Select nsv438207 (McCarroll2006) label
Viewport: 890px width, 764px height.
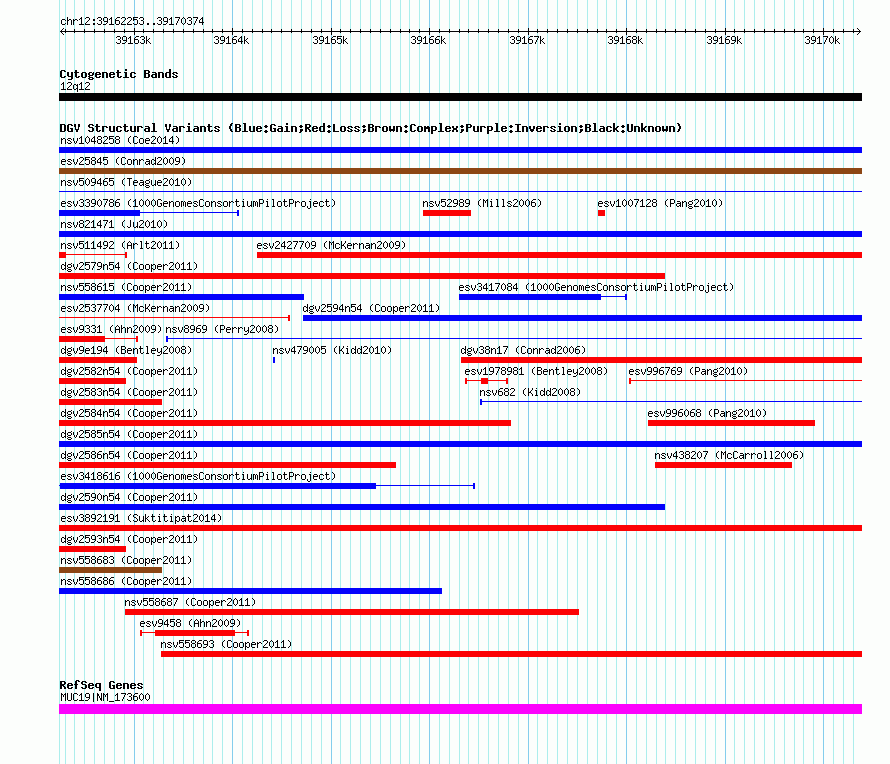coord(729,455)
